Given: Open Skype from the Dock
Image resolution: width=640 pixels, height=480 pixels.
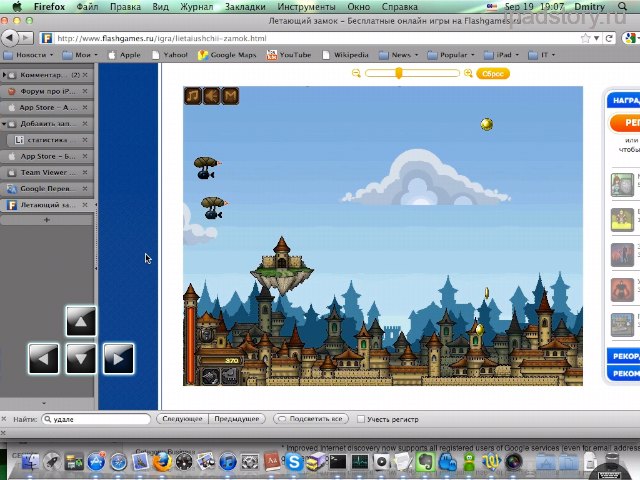Looking at the screenshot, I should pyautogui.click(x=294, y=462).
